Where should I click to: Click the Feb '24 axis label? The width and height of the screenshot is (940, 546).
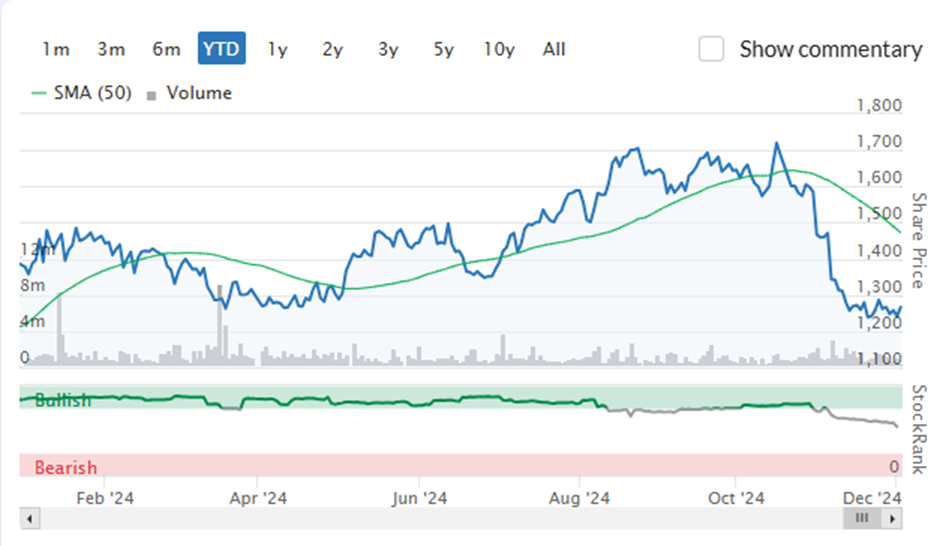(105, 498)
